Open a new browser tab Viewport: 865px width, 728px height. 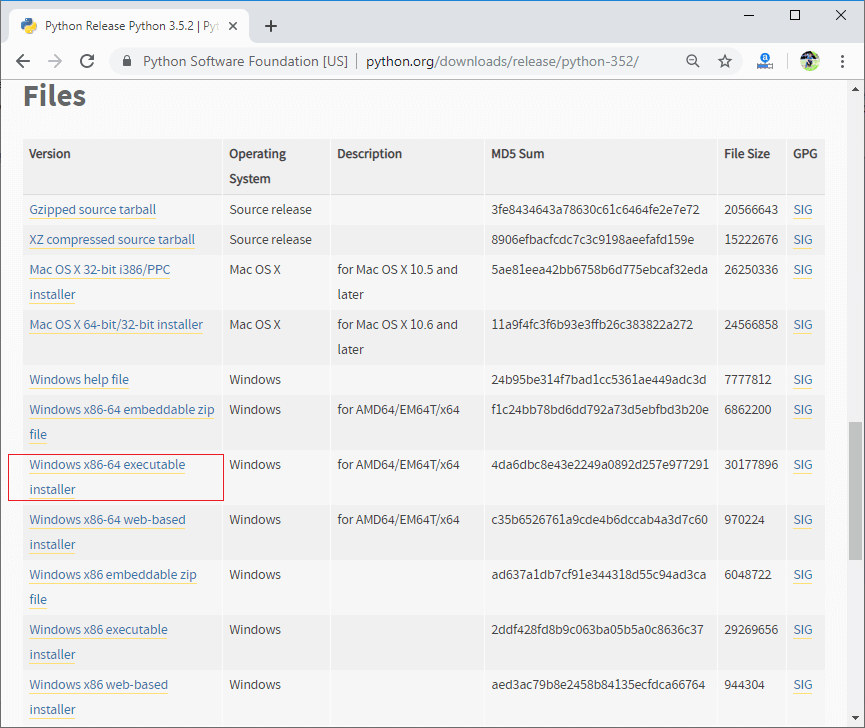(271, 26)
